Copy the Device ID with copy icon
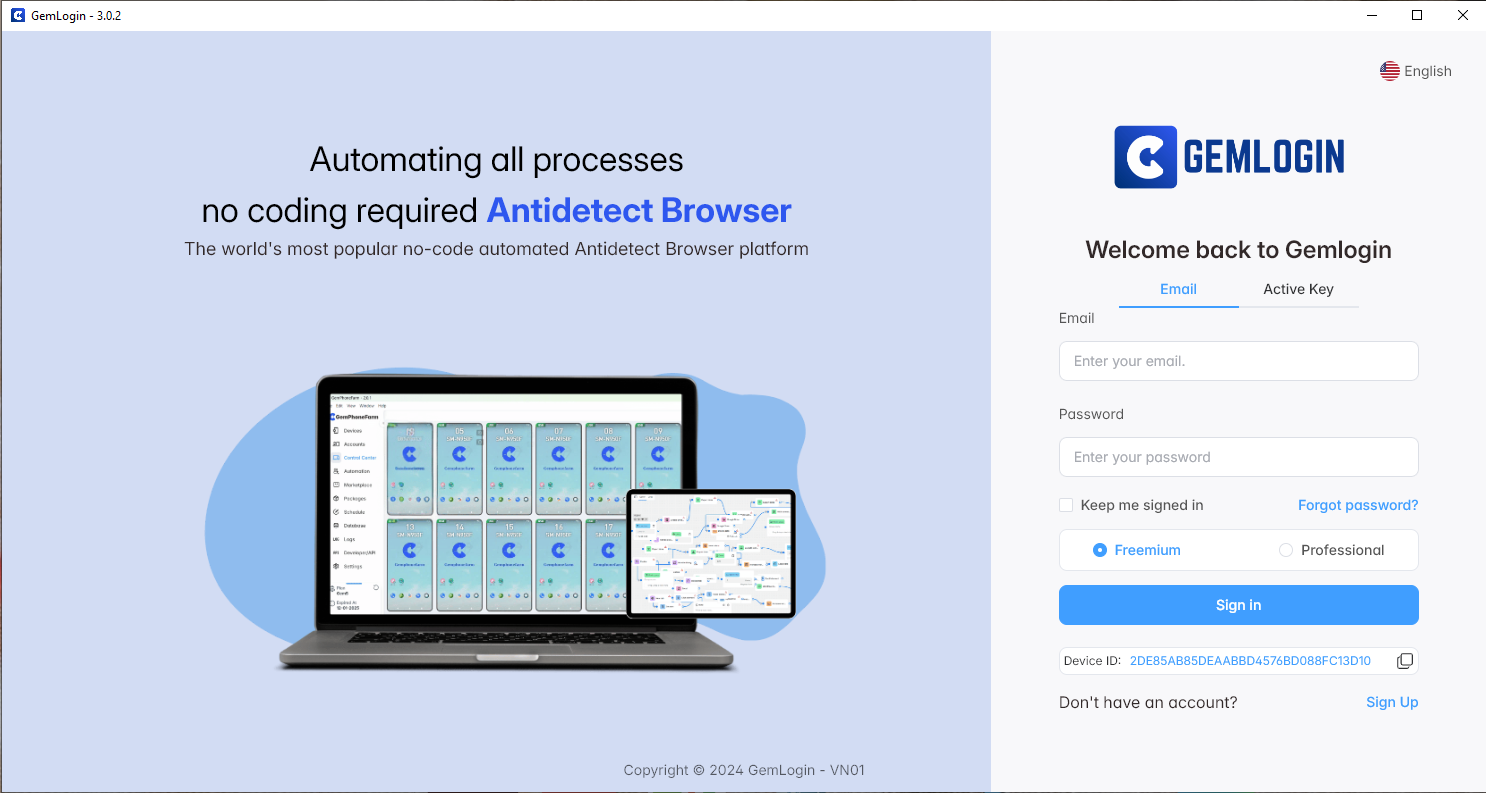Image resolution: width=1486 pixels, height=793 pixels. tap(1404, 661)
